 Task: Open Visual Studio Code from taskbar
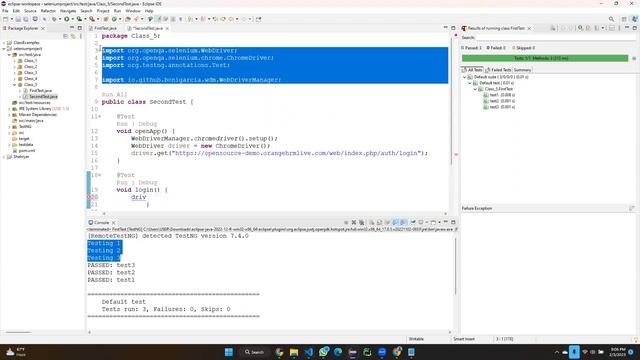(309, 352)
